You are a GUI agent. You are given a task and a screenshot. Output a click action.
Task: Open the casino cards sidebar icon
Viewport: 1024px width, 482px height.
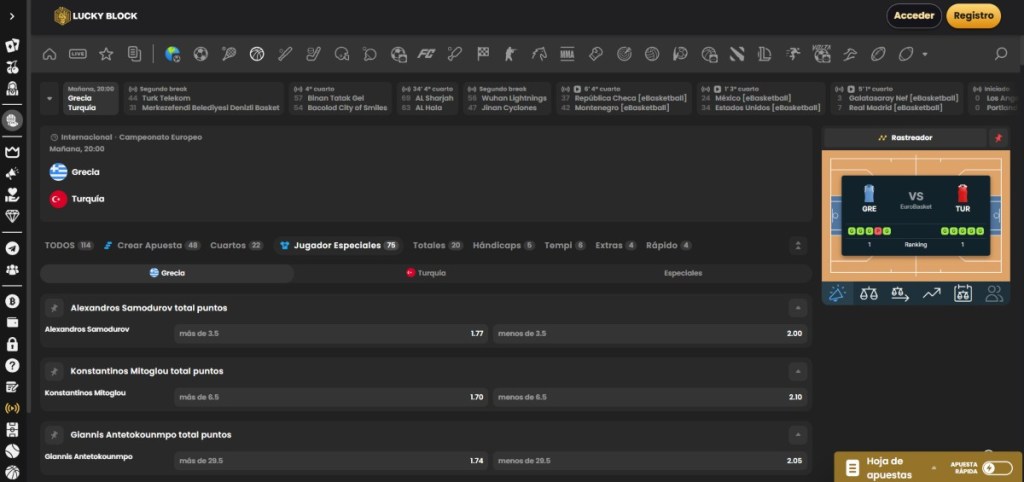[x=12, y=45]
